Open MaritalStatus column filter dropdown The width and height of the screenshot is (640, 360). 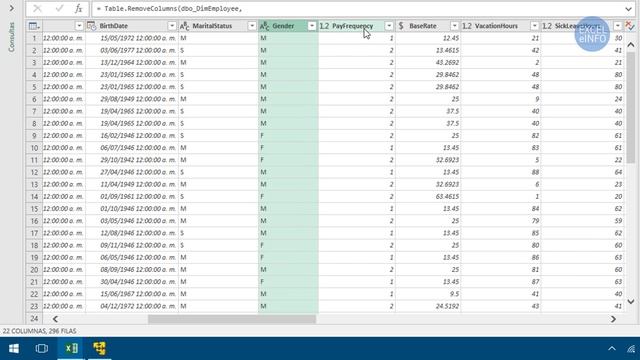pos(252,26)
